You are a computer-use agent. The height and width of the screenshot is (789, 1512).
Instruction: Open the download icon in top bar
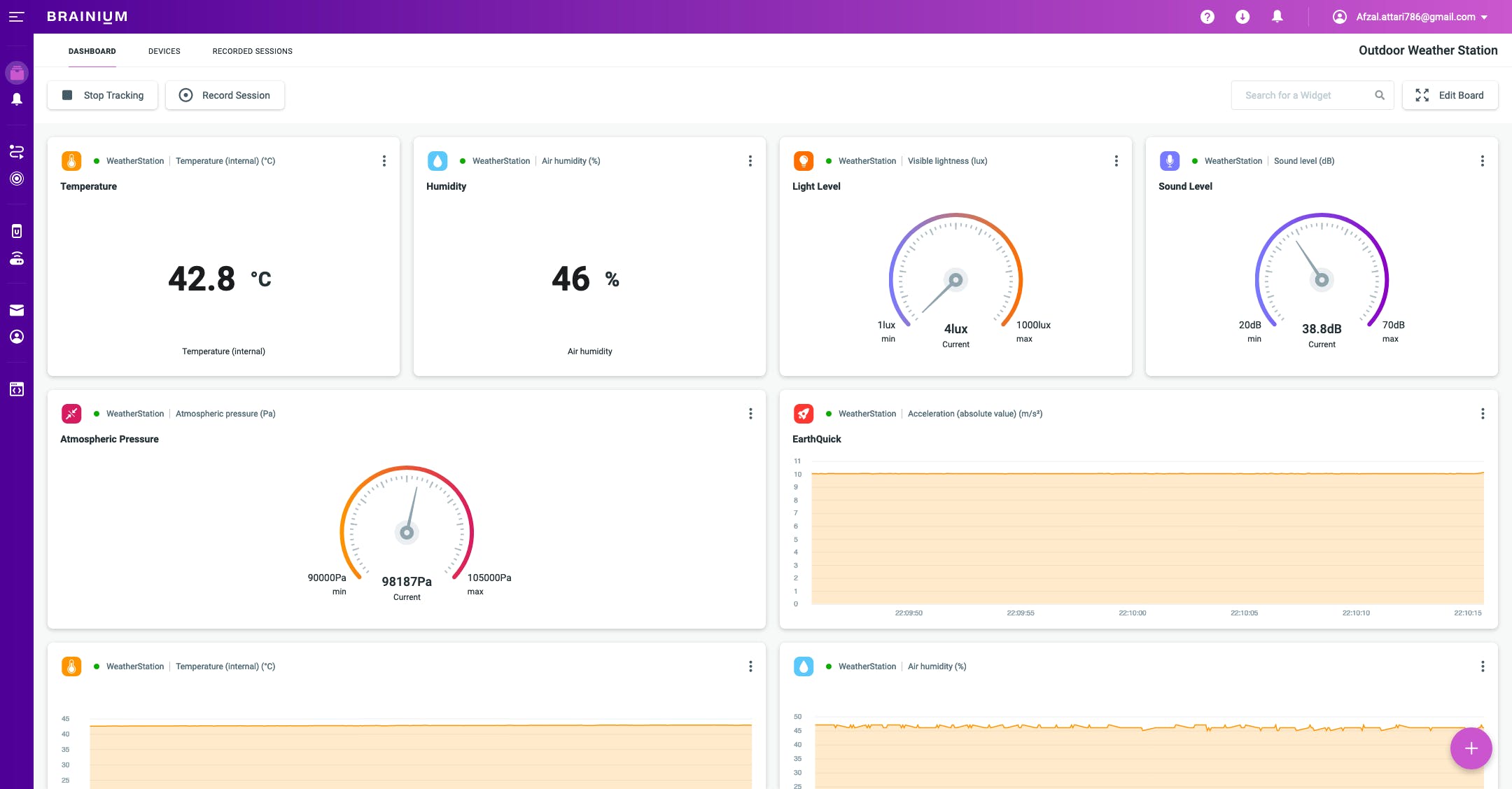[x=1242, y=17]
